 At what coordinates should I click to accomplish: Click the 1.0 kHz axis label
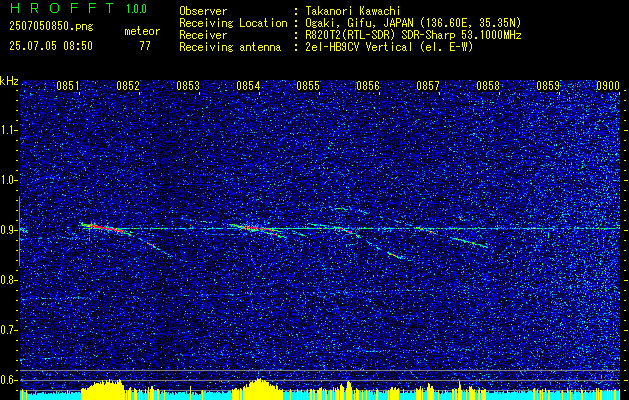[9, 181]
